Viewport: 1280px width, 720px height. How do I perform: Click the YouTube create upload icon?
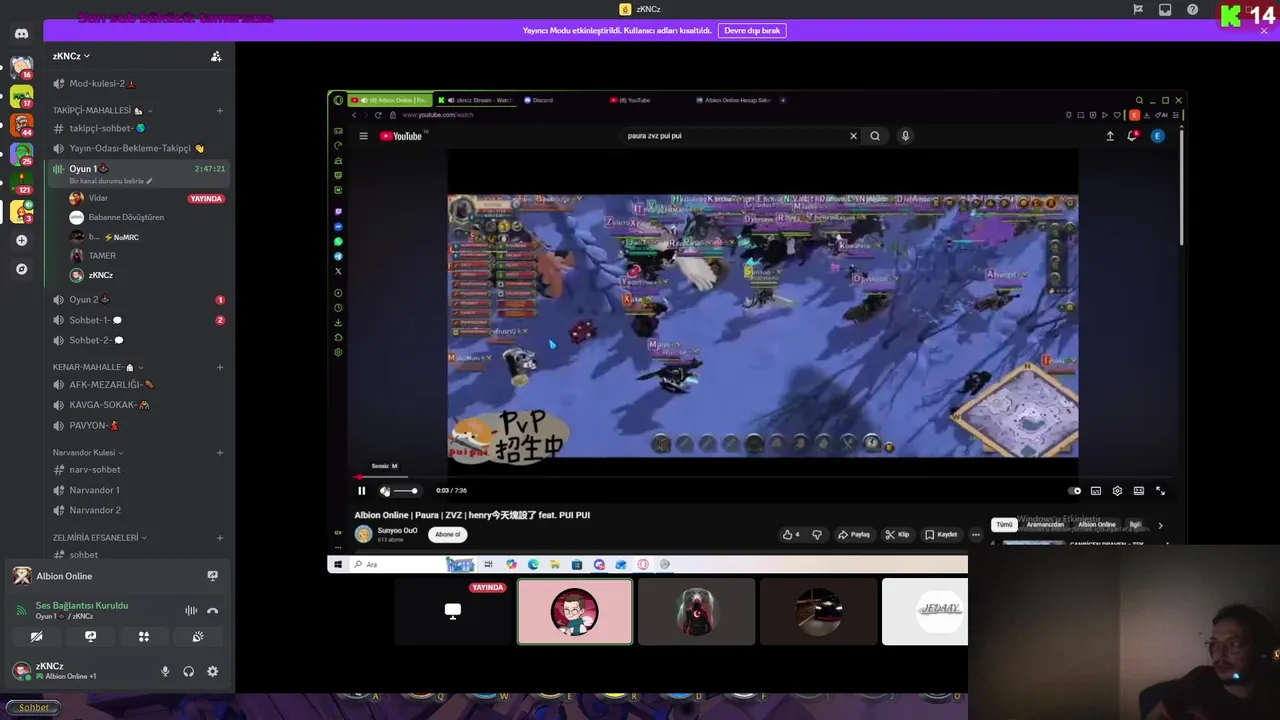point(1110,136)
